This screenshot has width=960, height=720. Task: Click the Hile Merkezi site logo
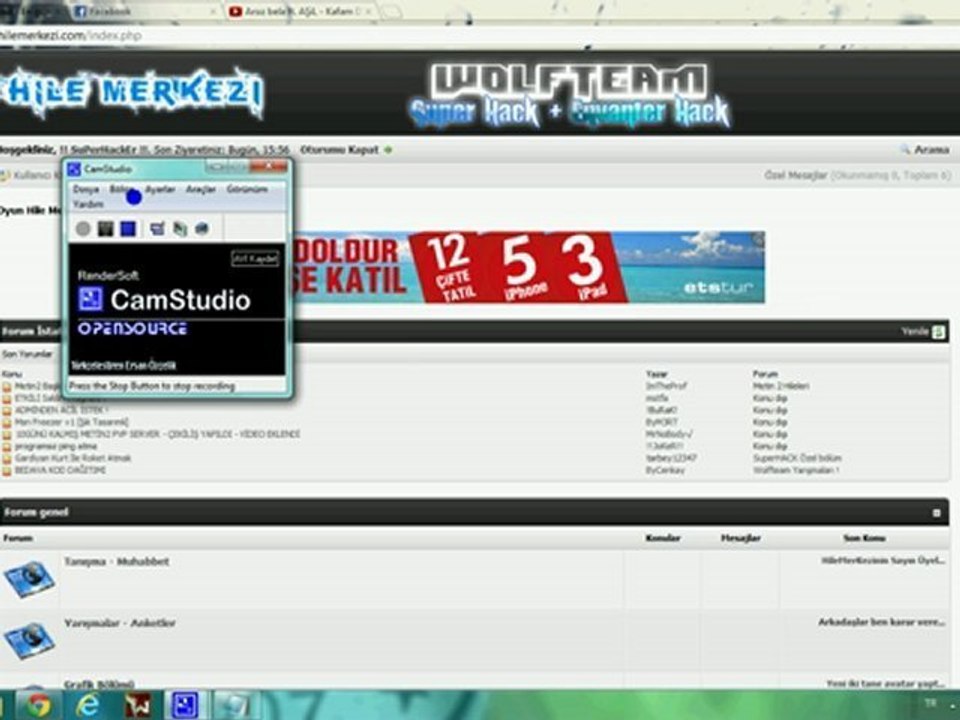[x=131, y=93]
